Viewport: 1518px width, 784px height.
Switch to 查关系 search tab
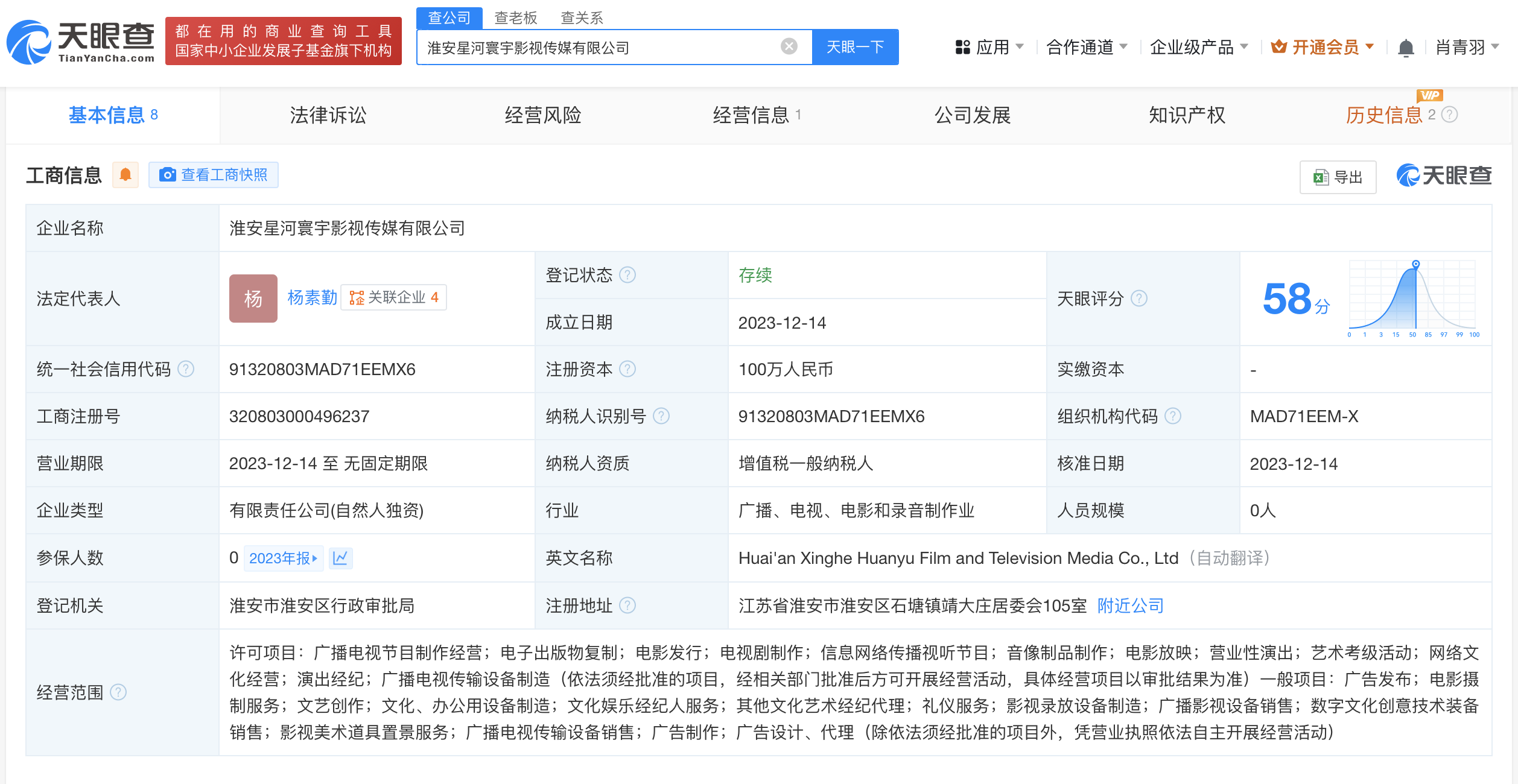[x=582, y=17]
